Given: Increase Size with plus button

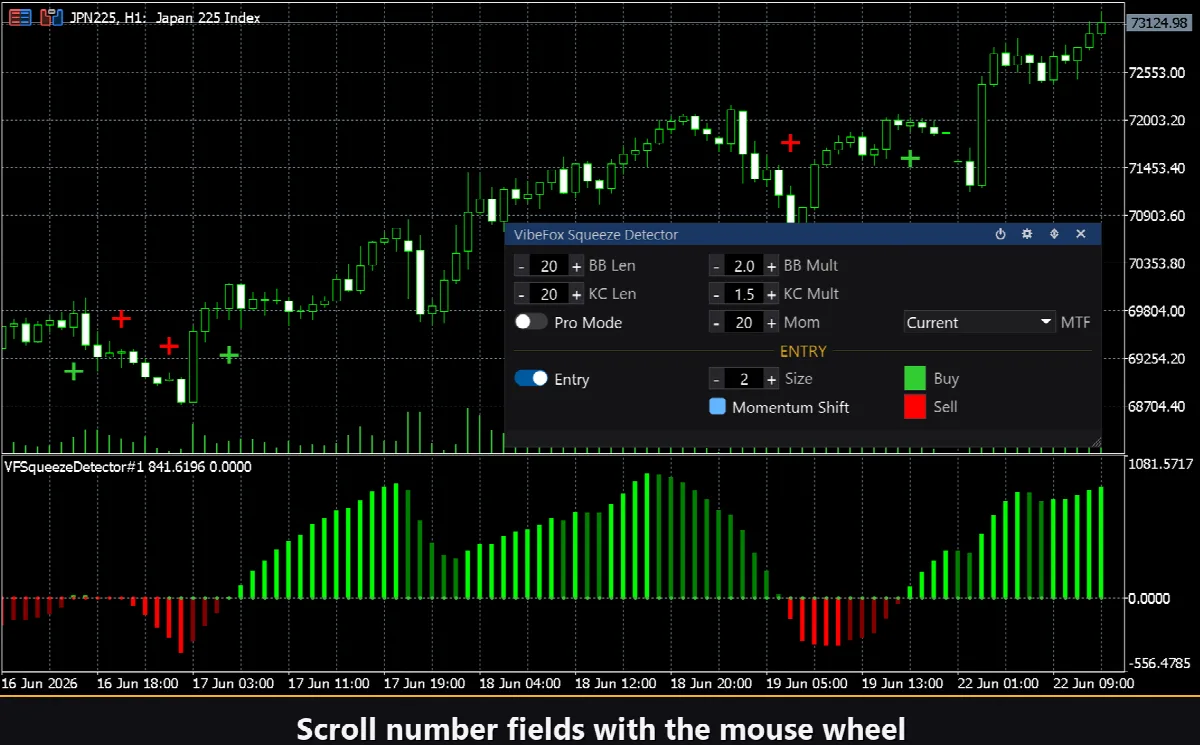Looking at the screenshot, I should tap(771, 379).
